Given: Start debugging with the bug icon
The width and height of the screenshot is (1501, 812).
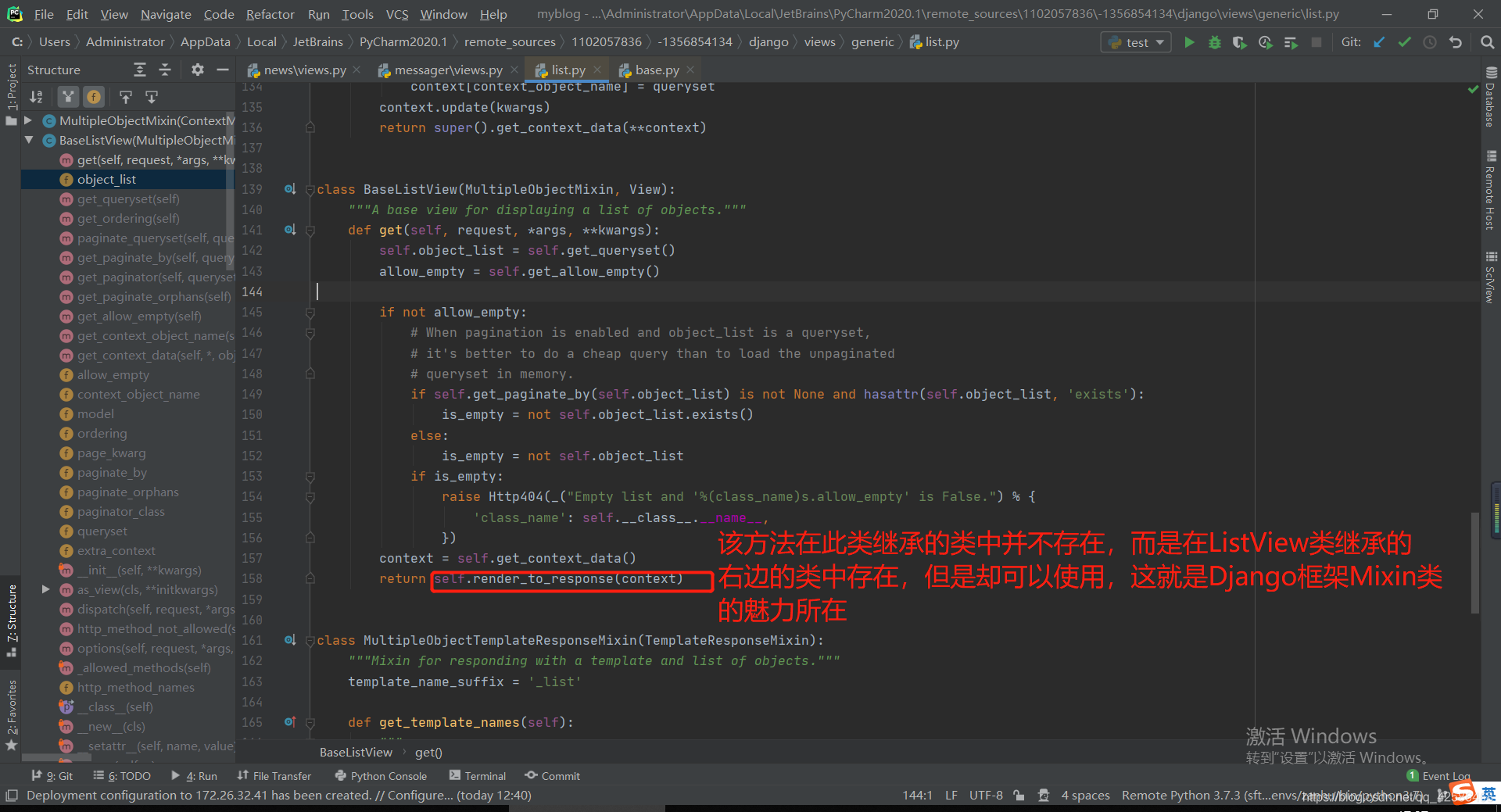Looking at the screenshot, I should (x=1214, y=42).
